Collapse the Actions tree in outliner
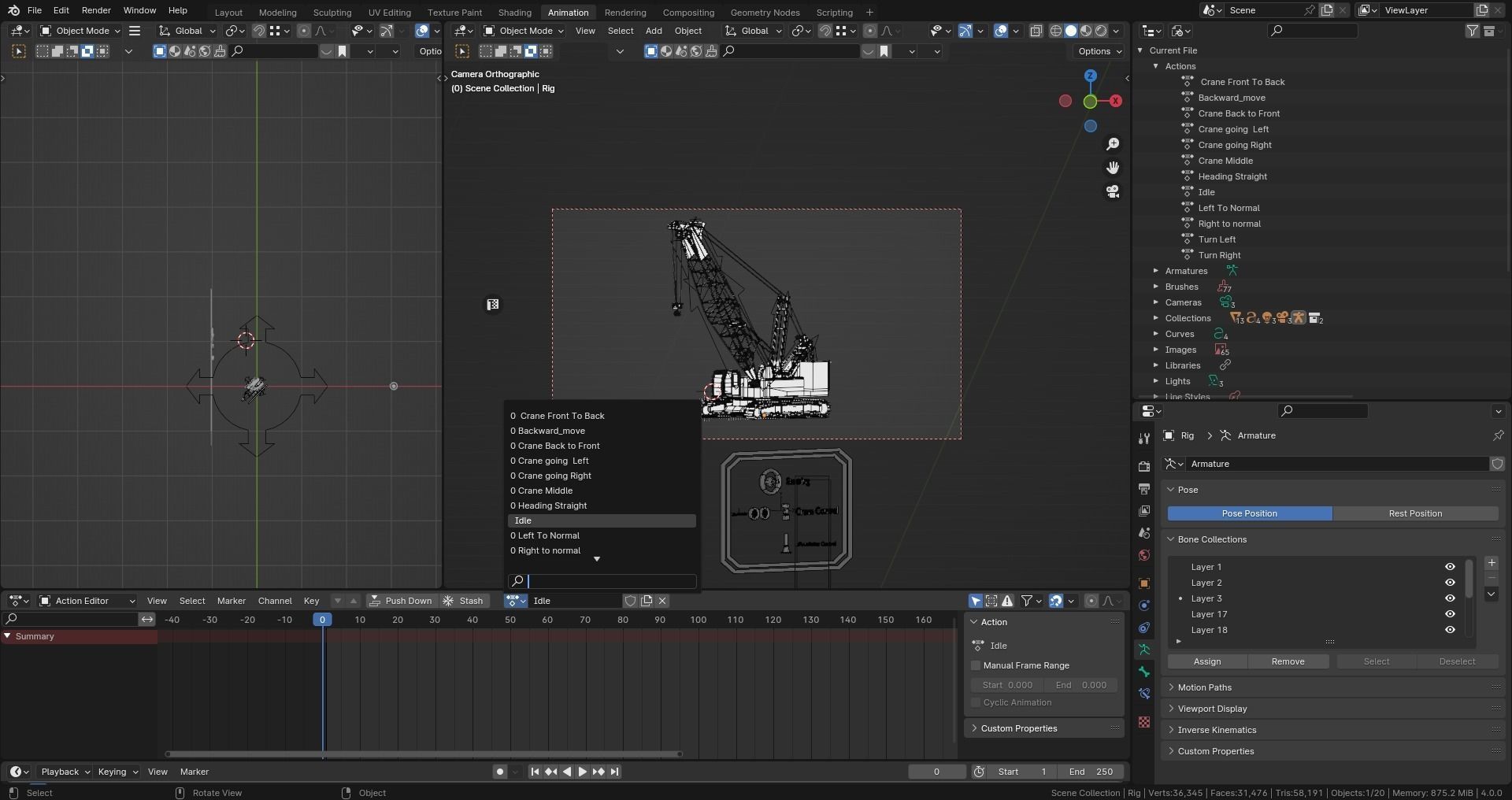This screenshot has width=1512, height=800. pyautogui.click(x=1156, y=66)
